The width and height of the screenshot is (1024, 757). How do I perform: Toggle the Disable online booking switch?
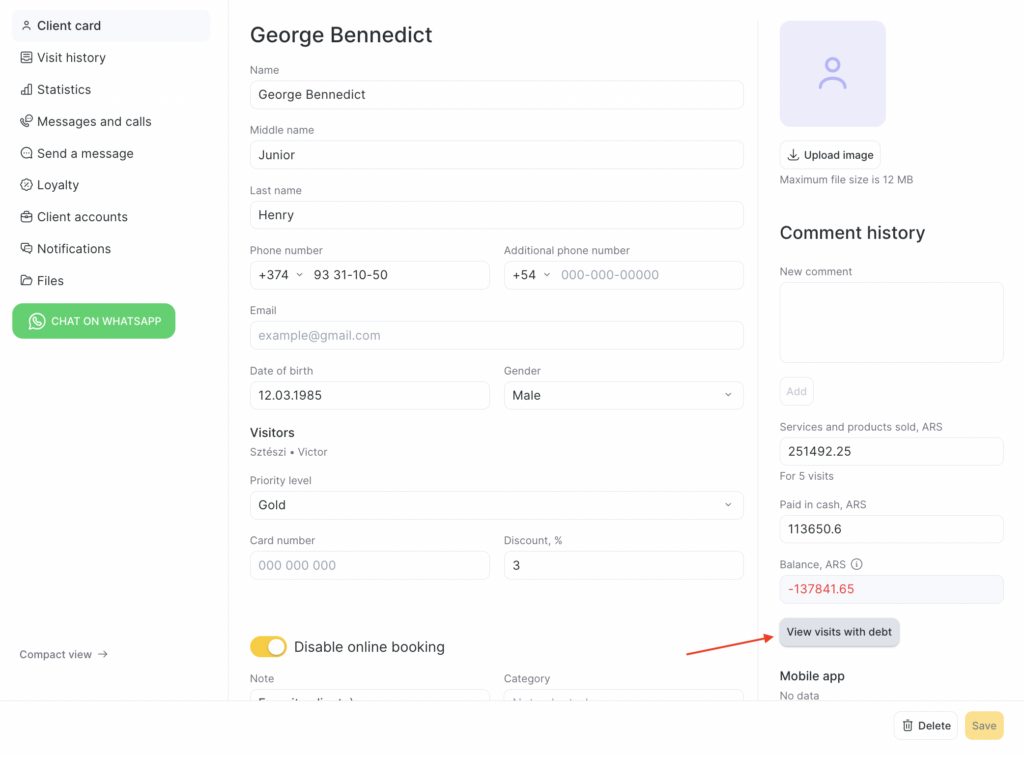(268, 647)
